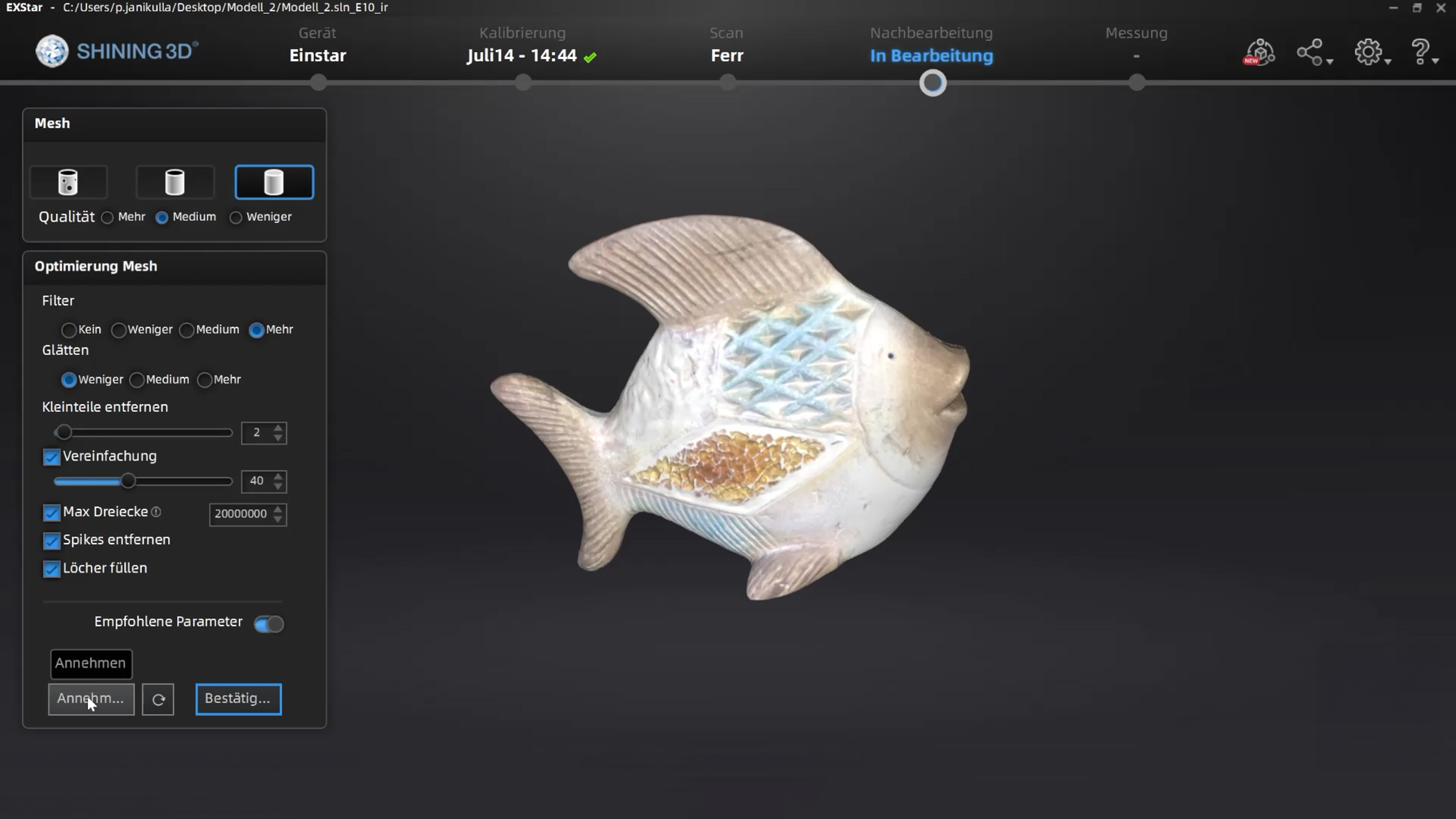Click the Bestätig... confirm button

click(x=238, y=699)
